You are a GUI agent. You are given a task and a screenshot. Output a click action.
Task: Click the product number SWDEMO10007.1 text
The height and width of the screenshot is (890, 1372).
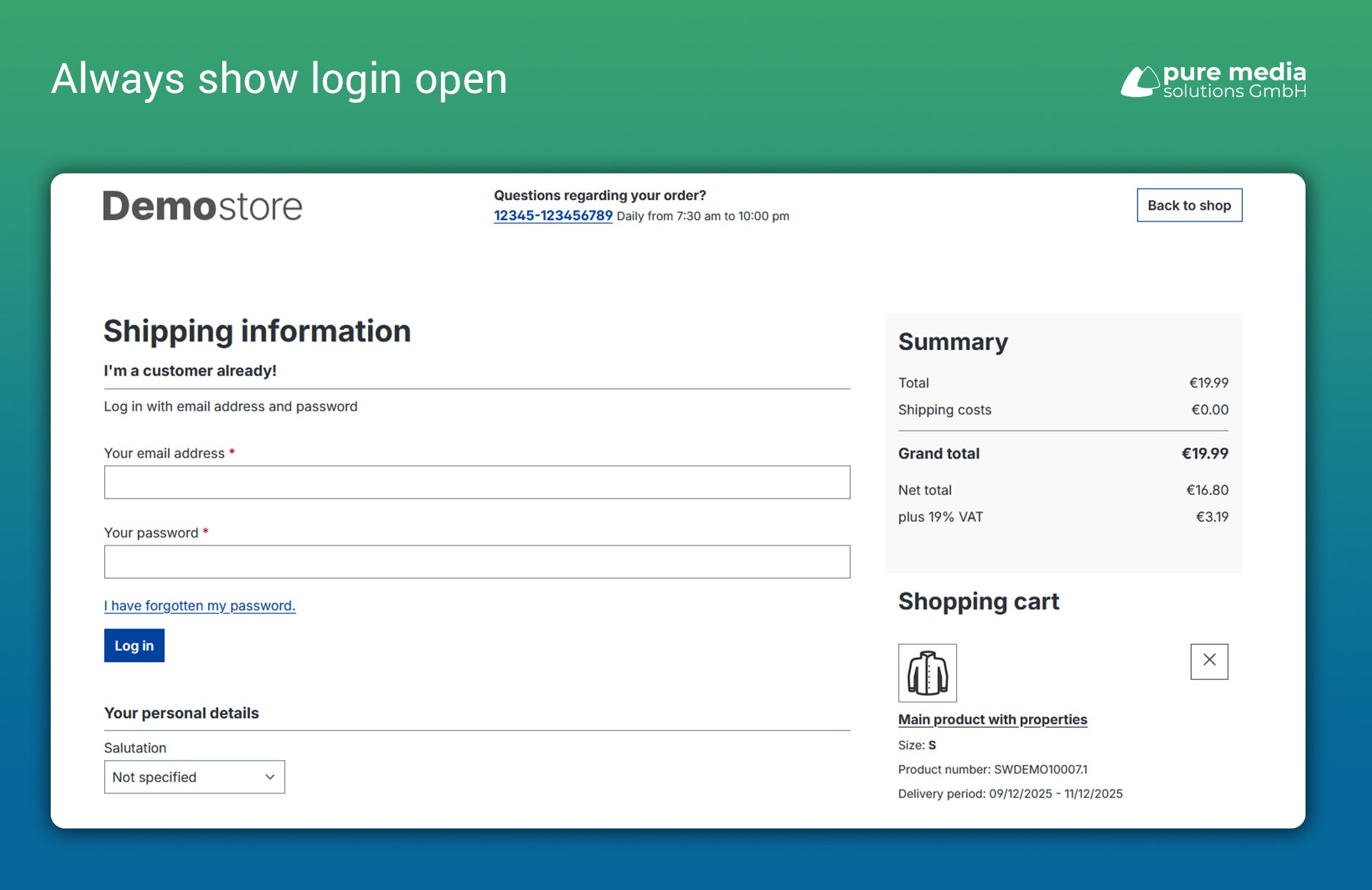[991, 769]
